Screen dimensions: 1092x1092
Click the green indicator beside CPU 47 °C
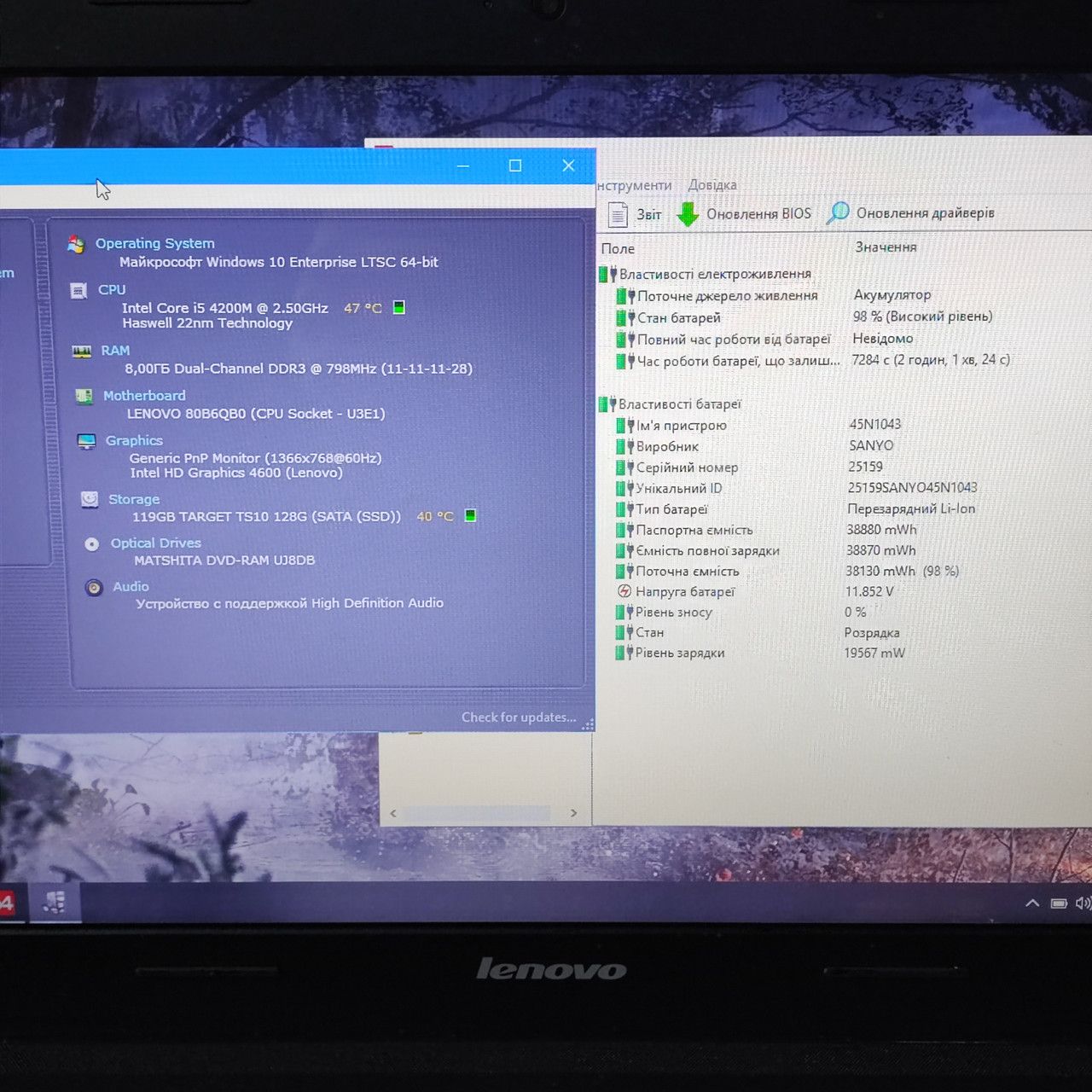[398, 307]
